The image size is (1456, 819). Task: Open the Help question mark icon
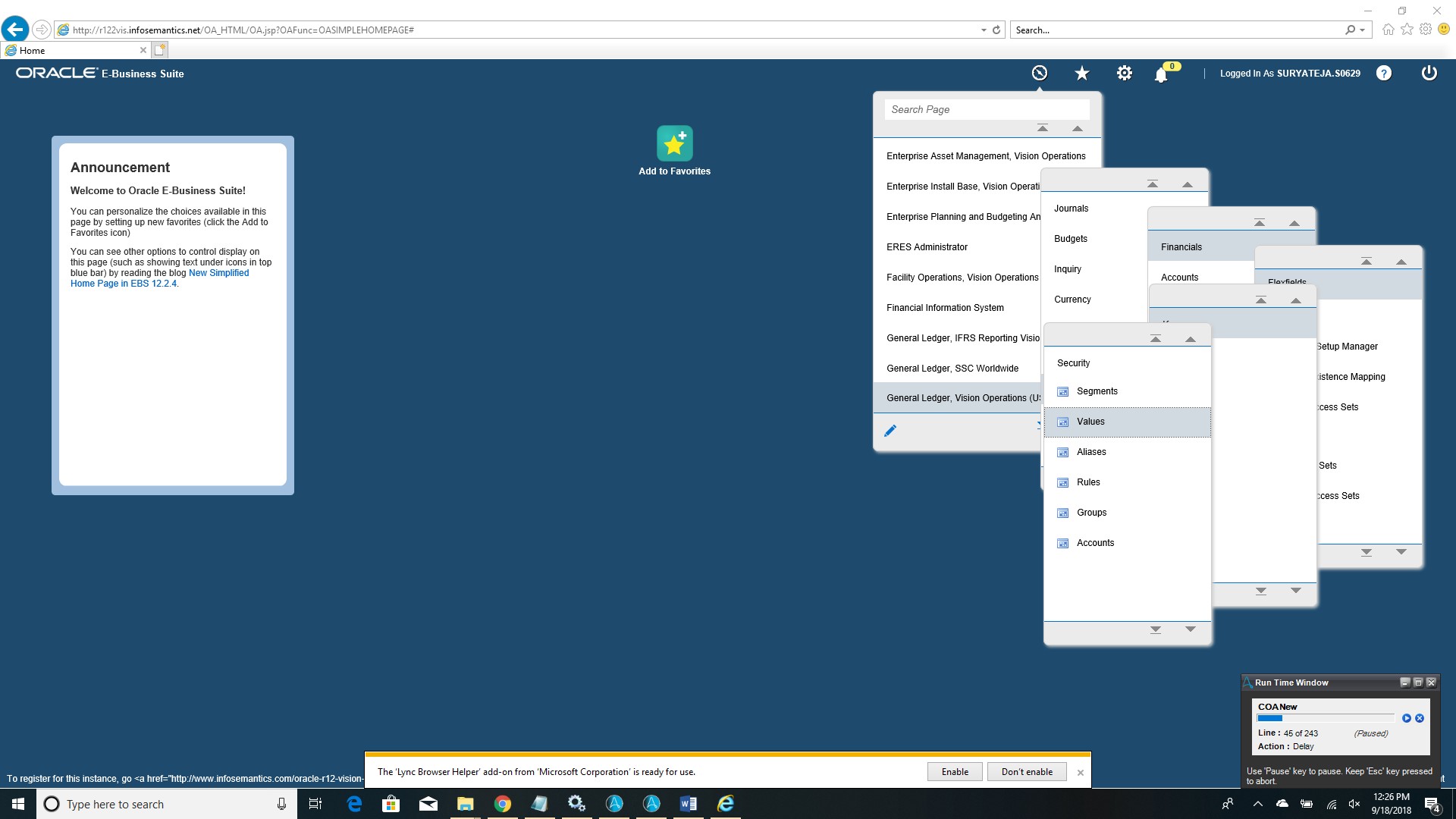1384,73
